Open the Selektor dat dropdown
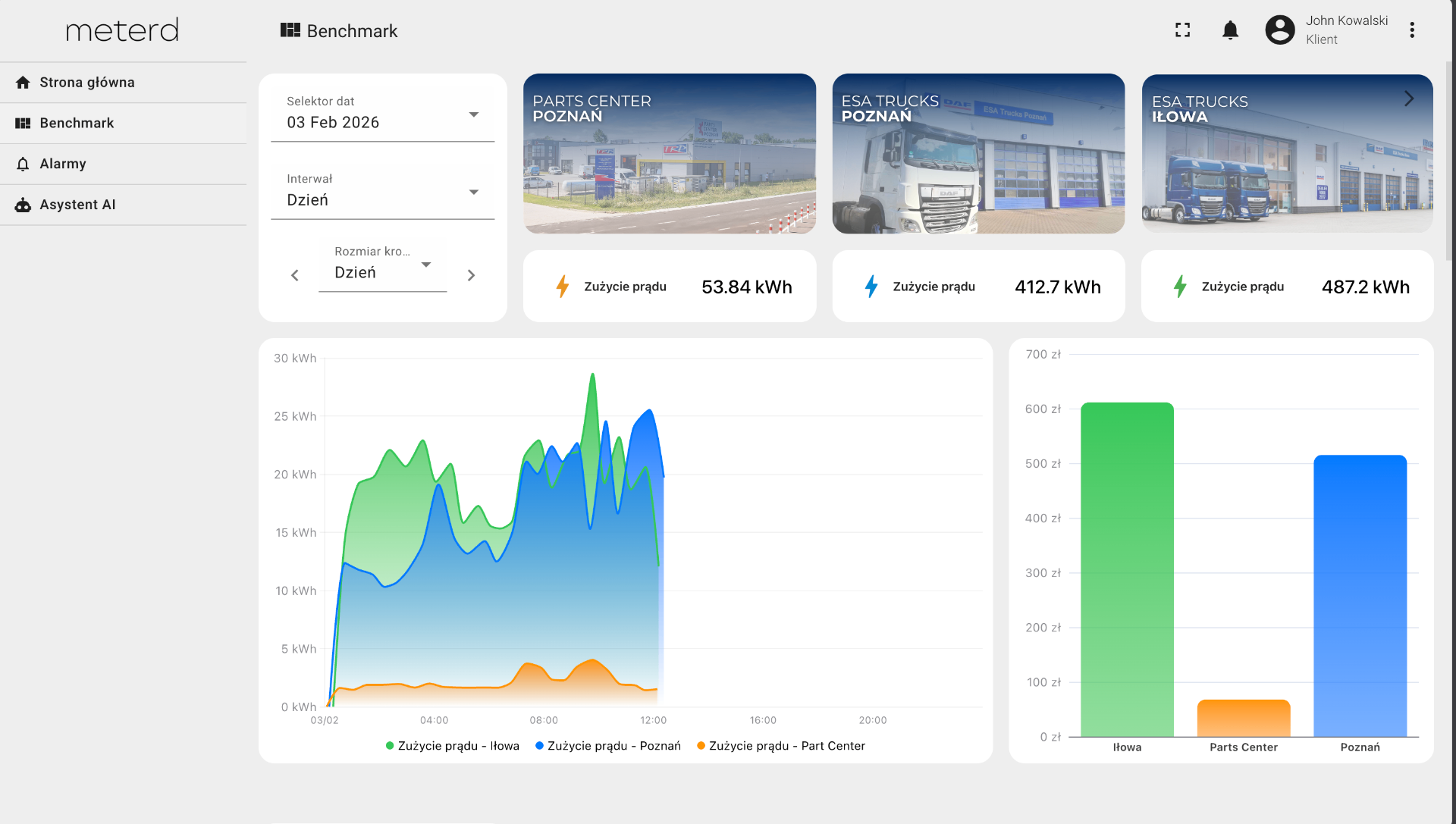Viewport: 1456px width, 824px height. pos(383,114)
